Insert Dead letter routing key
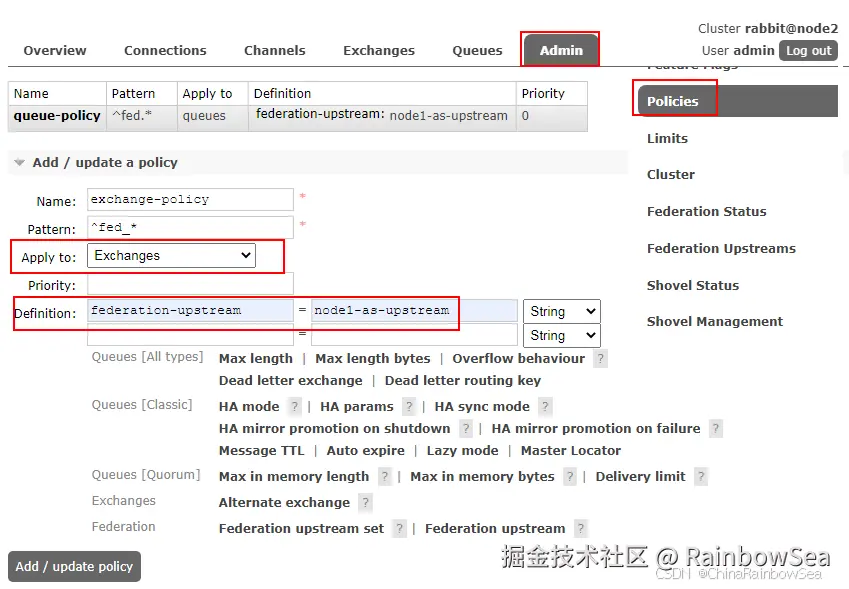The width and height of the screenshot is (849, 589). pos(462,381)
